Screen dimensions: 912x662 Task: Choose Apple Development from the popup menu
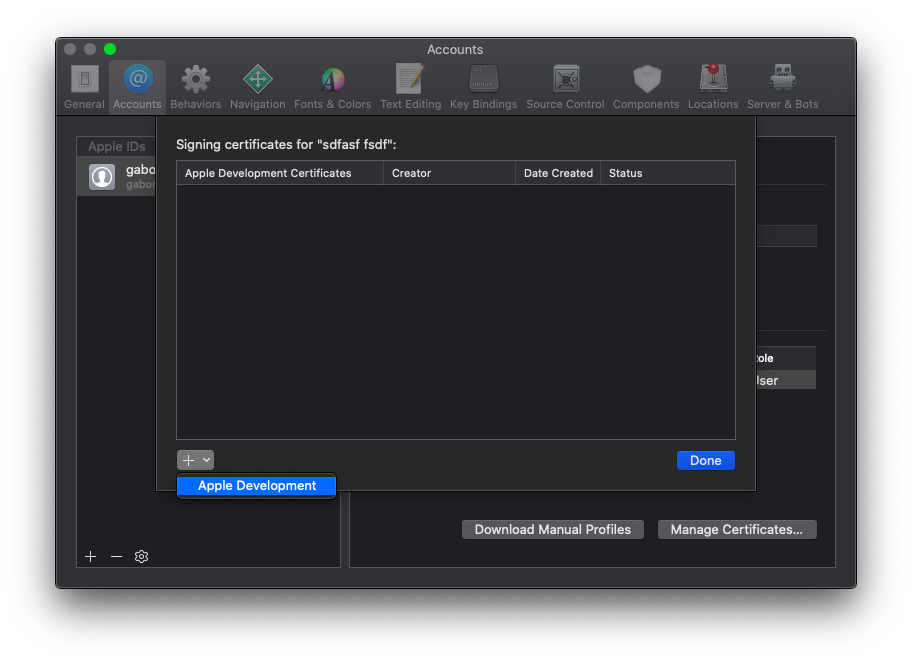[x=256, y=486]
